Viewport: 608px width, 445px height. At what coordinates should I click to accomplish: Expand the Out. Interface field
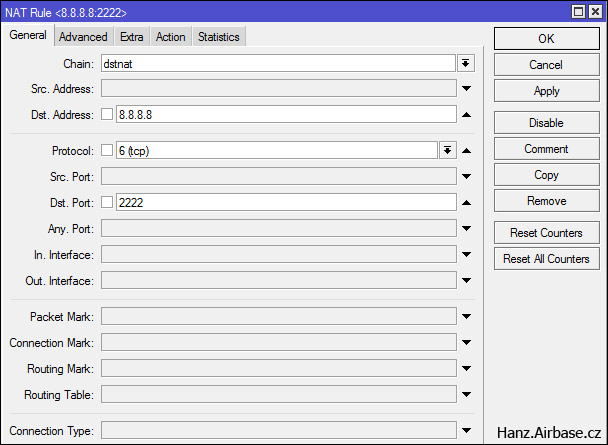(466, 281)
